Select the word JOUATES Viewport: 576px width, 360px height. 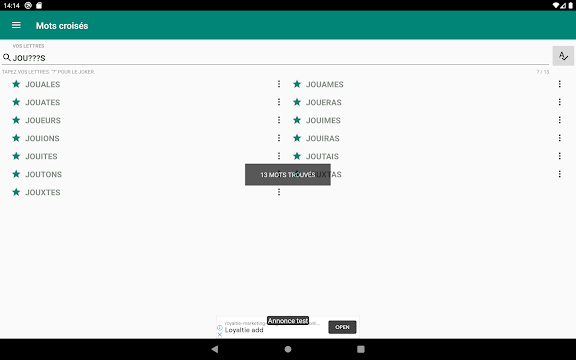[x=43, y=102]
